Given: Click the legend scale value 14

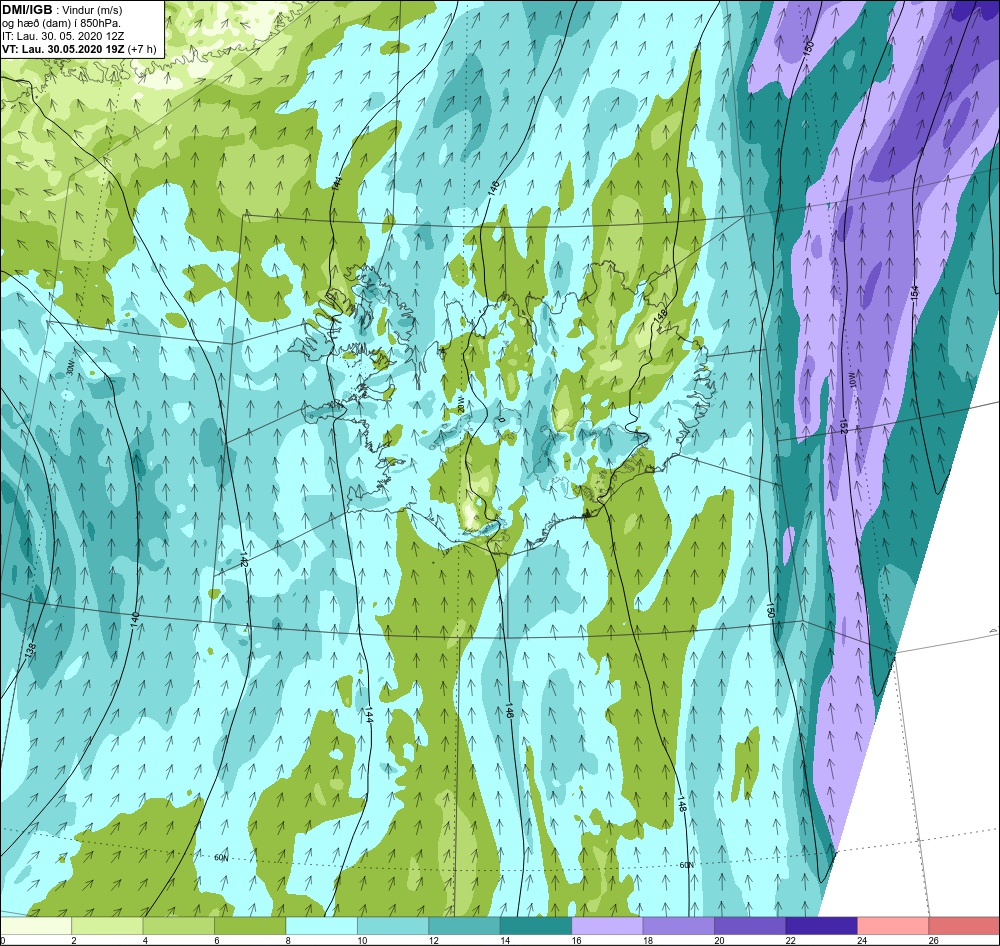Looking at the screenshot, I should click(504, 940).
